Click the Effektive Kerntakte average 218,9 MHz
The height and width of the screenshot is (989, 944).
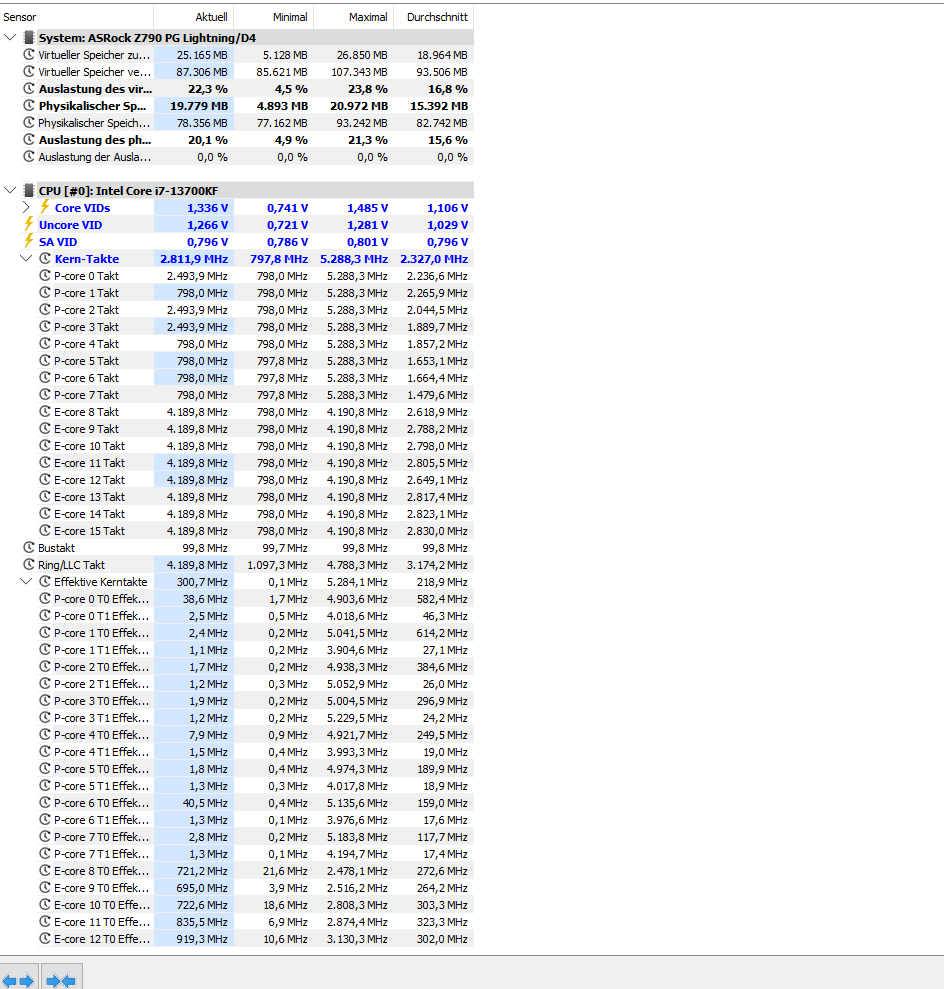[442, 582]
